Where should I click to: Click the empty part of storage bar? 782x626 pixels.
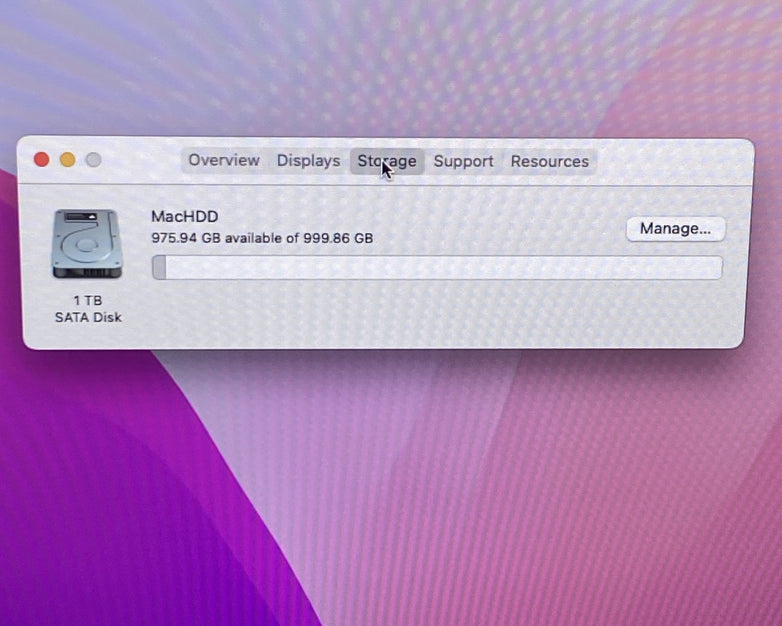(440, 268)
